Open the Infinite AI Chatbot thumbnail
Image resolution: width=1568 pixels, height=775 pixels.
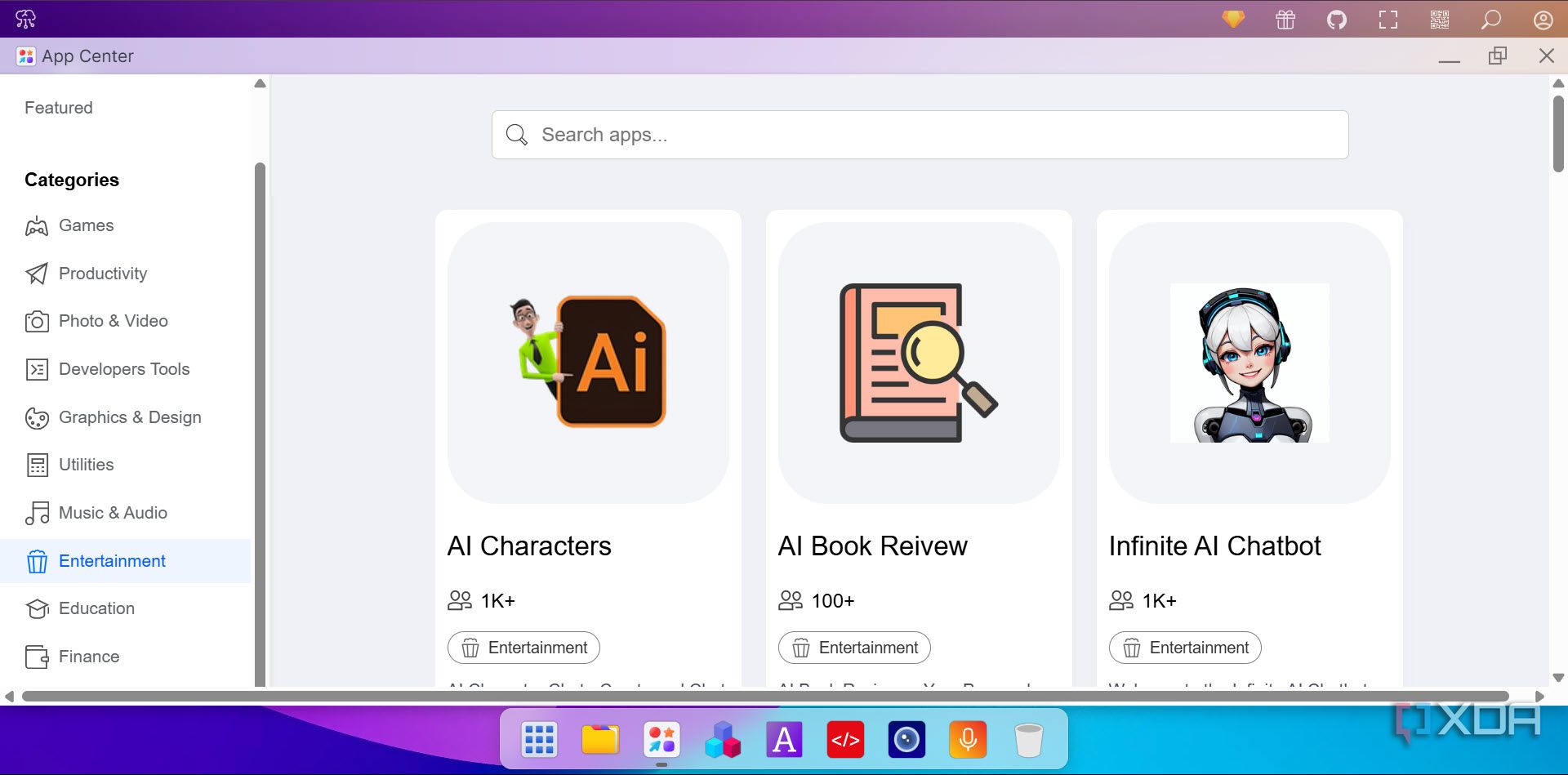point(1249,363)
